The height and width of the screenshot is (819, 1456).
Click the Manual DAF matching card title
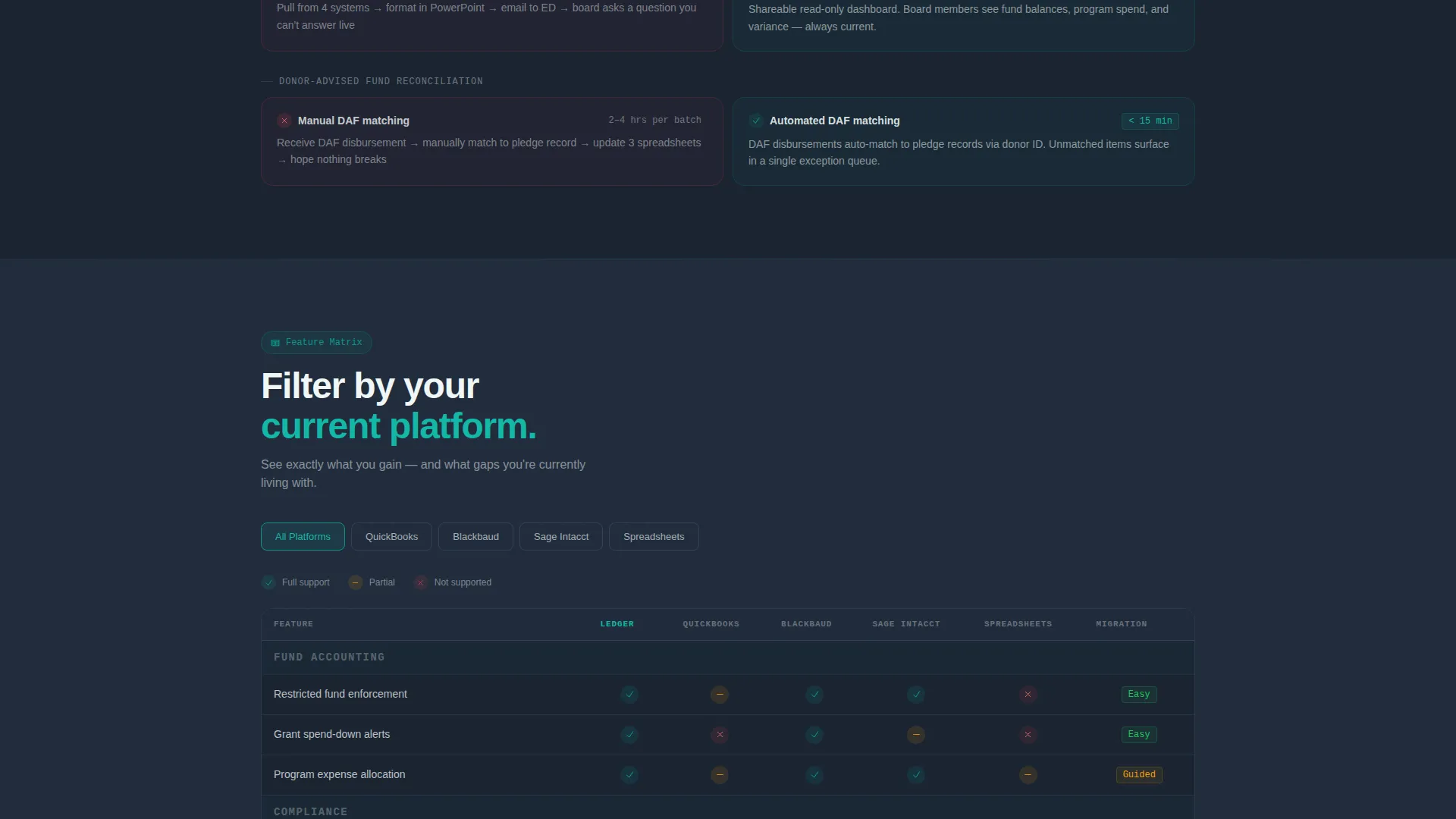[353, 121]
